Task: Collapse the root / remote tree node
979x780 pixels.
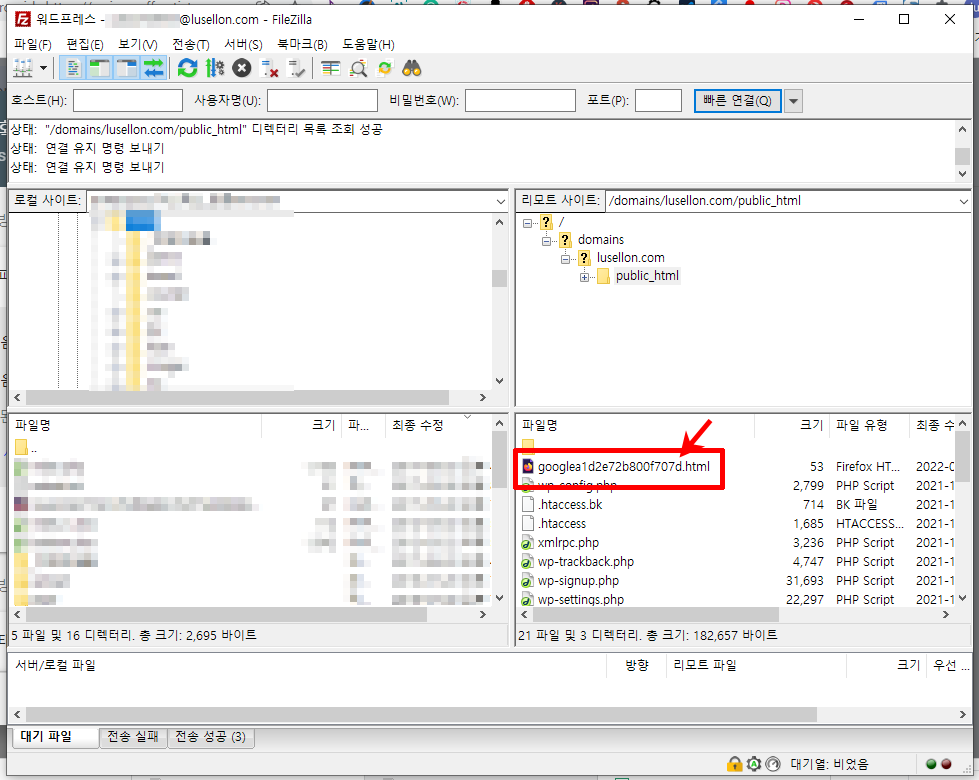Action: [x=528, y=222]
